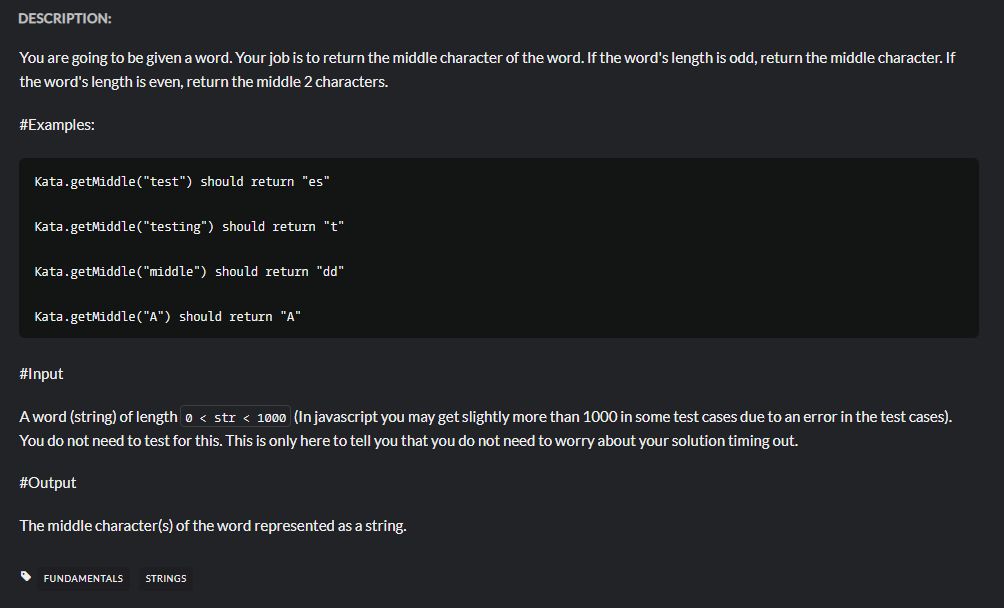Click the "dd" return value in code
The width and height of the screenshot is (1004, 608).
click(330, 271)
